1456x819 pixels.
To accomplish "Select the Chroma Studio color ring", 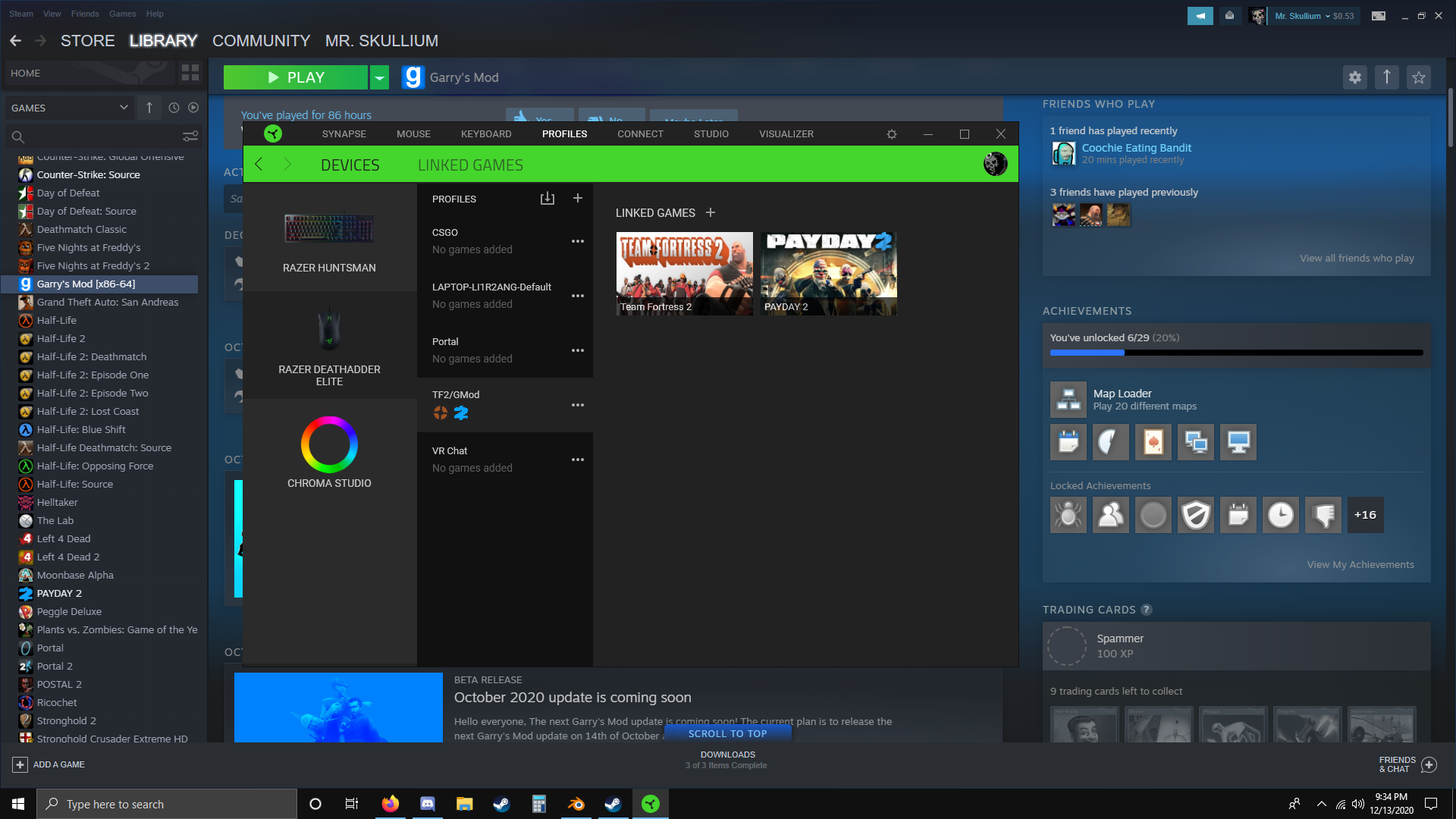I will pos(329,444).
